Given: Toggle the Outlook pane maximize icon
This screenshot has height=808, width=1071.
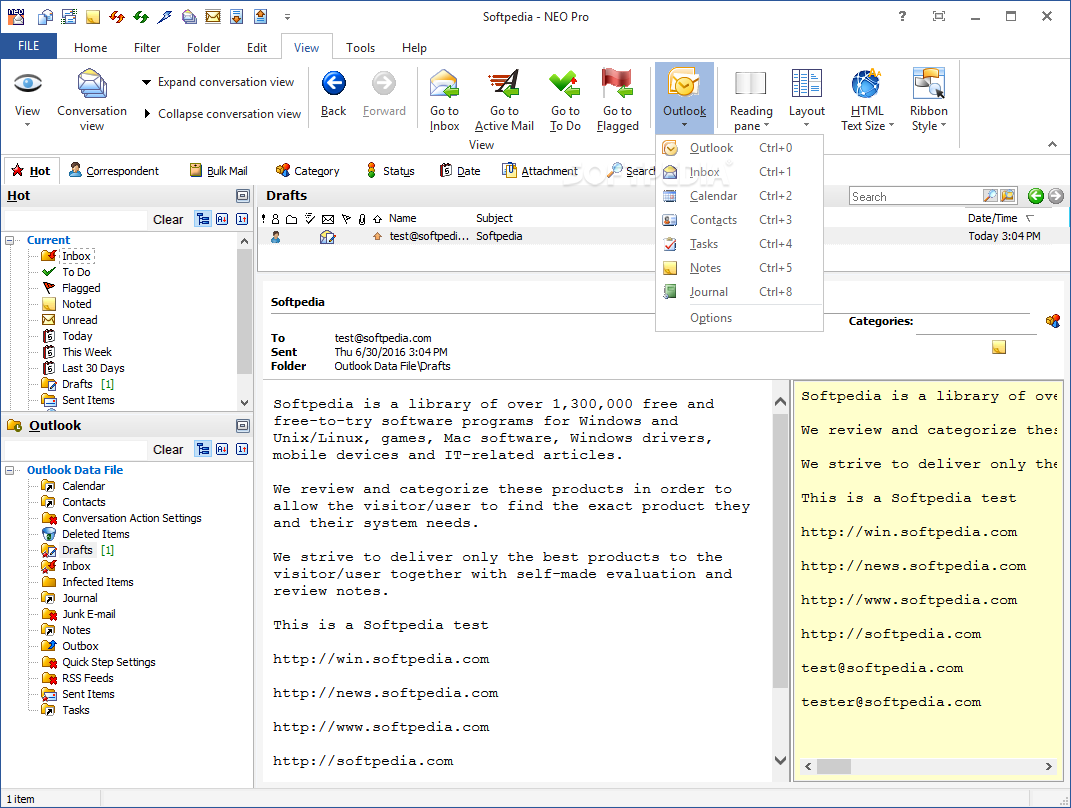Looking at the screenshot, I should click(242, 426).
